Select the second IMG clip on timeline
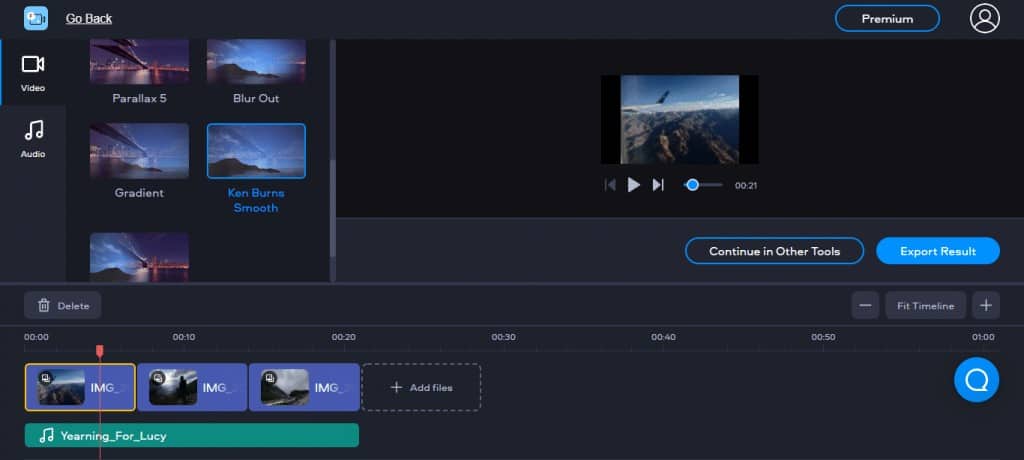Screen dimensions: 1024x460 coord(192,387)
